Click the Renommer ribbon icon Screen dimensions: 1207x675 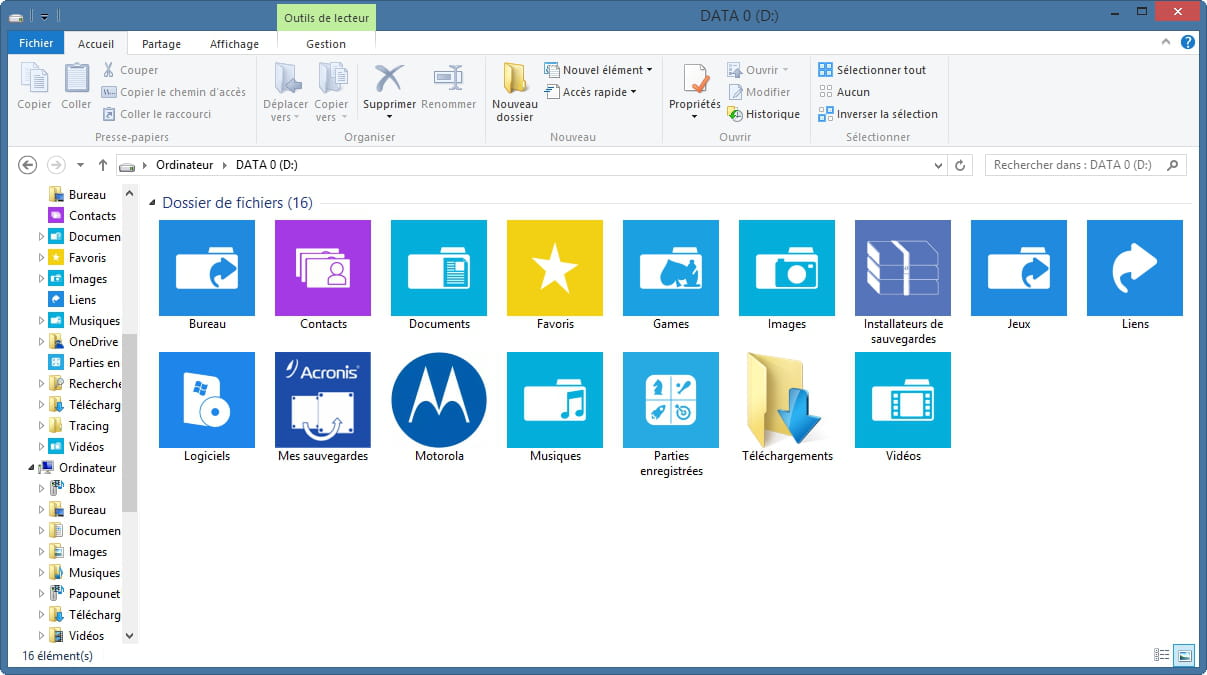pyautogui.click(x=448, y=80)
